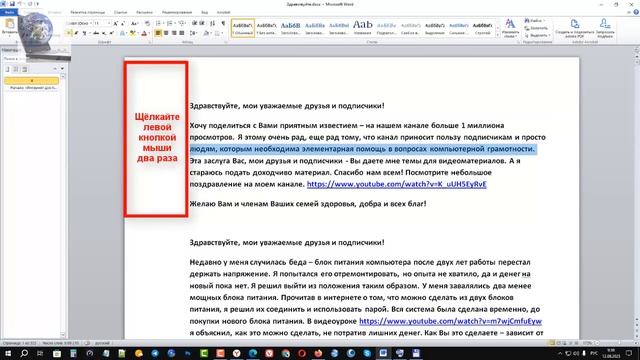Open the line spacing dropdown
Viewport: 640px width, 360px height.
coord(193,33)
